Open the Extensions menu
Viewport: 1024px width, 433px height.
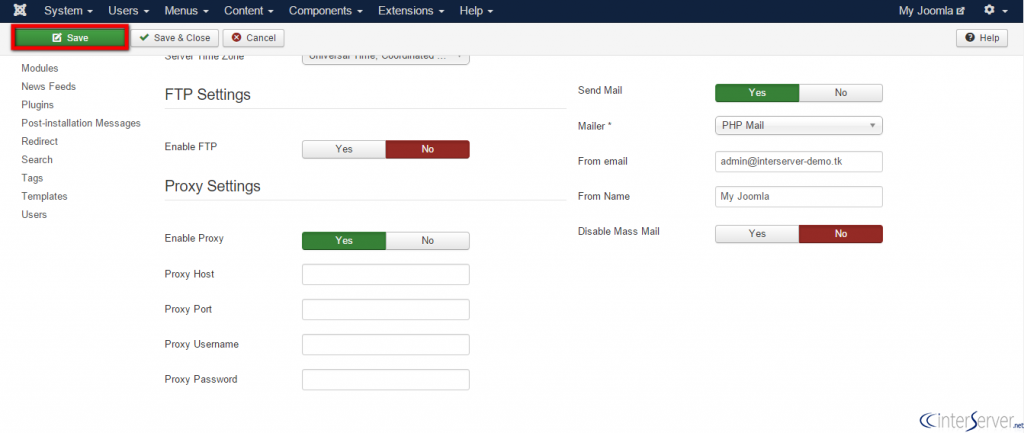(x=411, y=11)
